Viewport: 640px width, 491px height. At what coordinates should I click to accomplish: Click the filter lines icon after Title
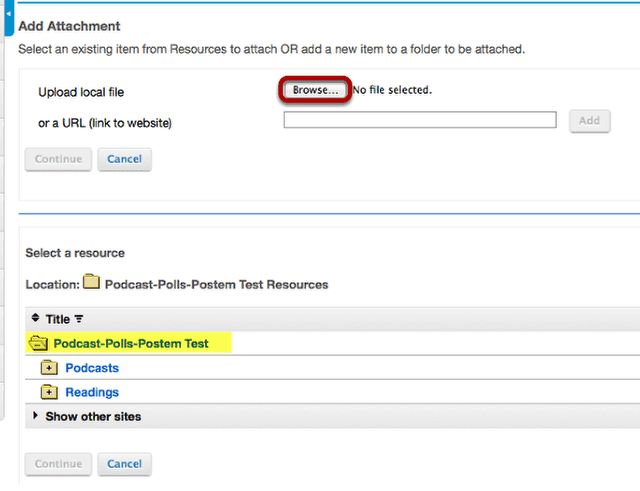[x=79, y=319]
